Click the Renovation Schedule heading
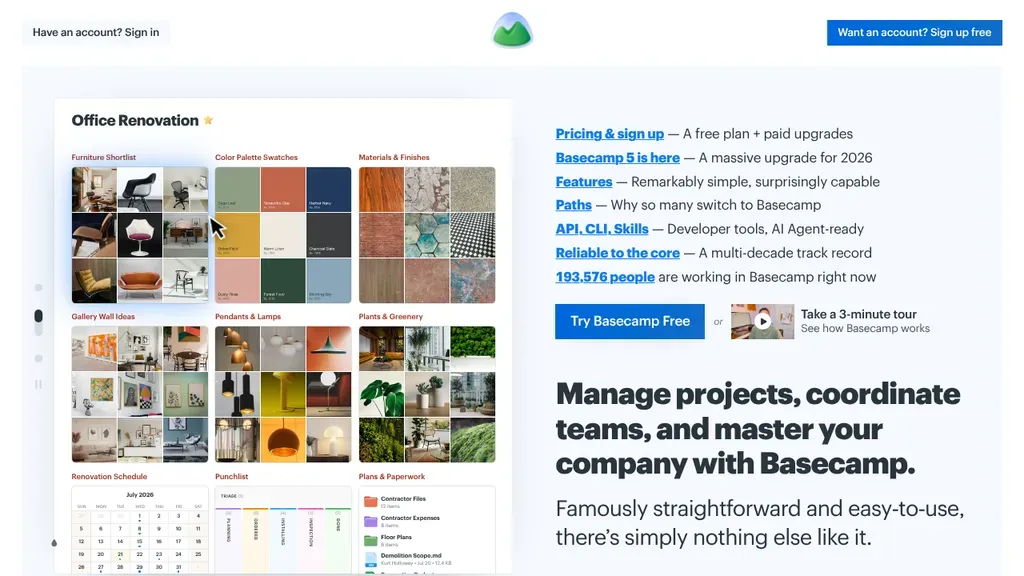1024x576 pixels. pos(109,477)
